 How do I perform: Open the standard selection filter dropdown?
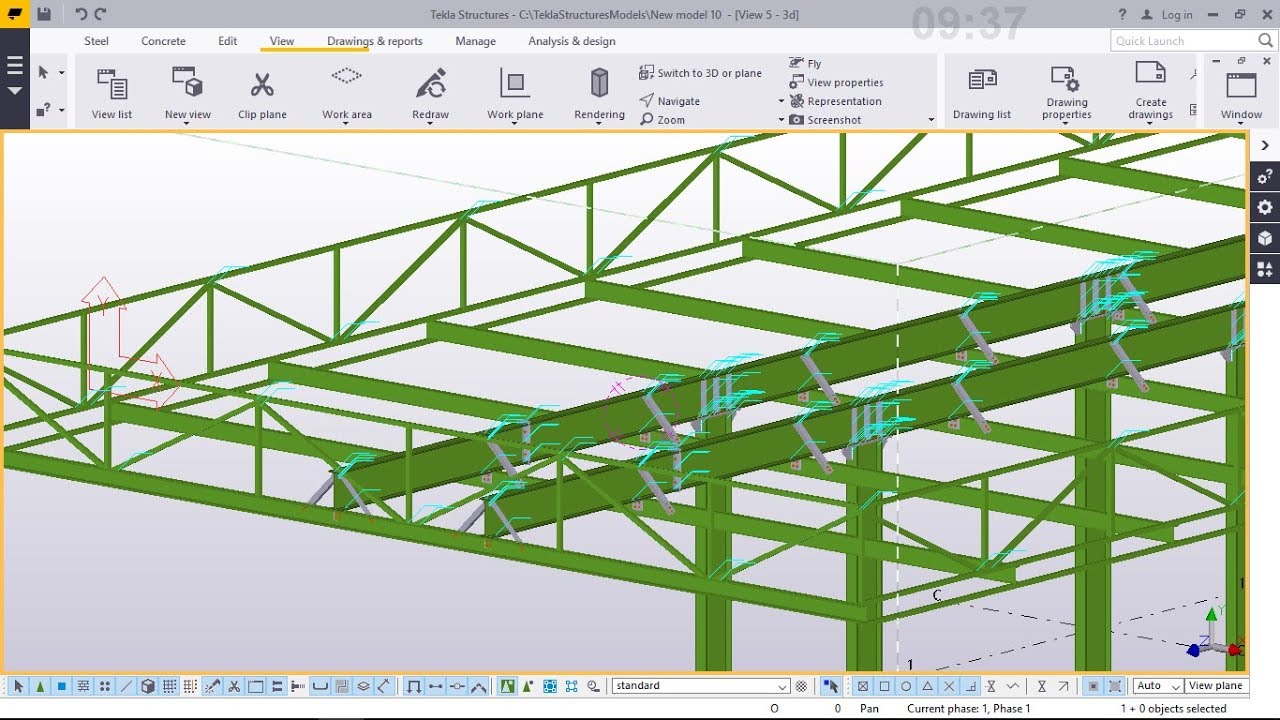(x=783, y=687)
